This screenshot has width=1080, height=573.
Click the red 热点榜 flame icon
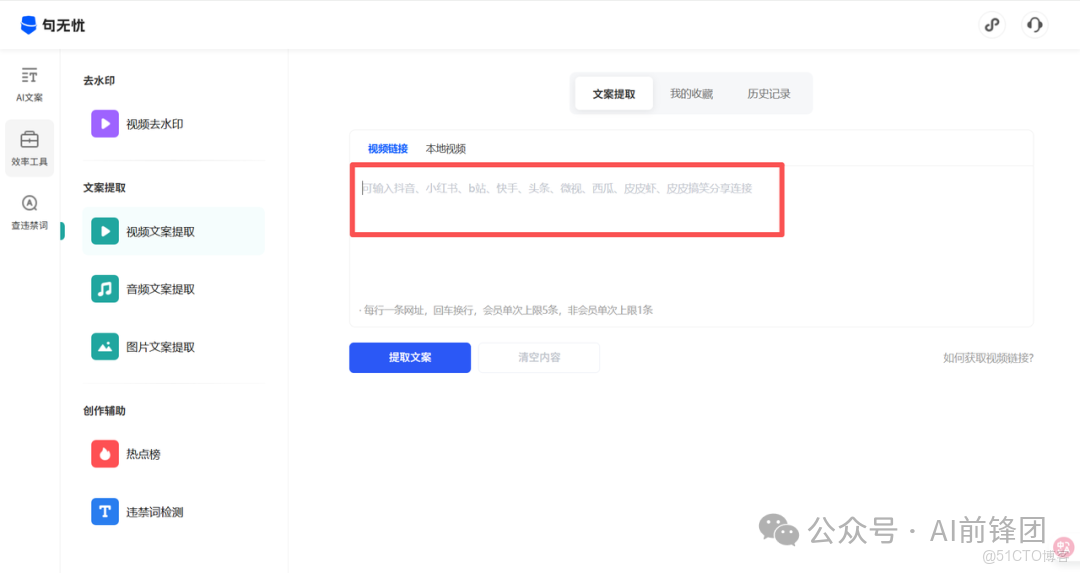105,454
